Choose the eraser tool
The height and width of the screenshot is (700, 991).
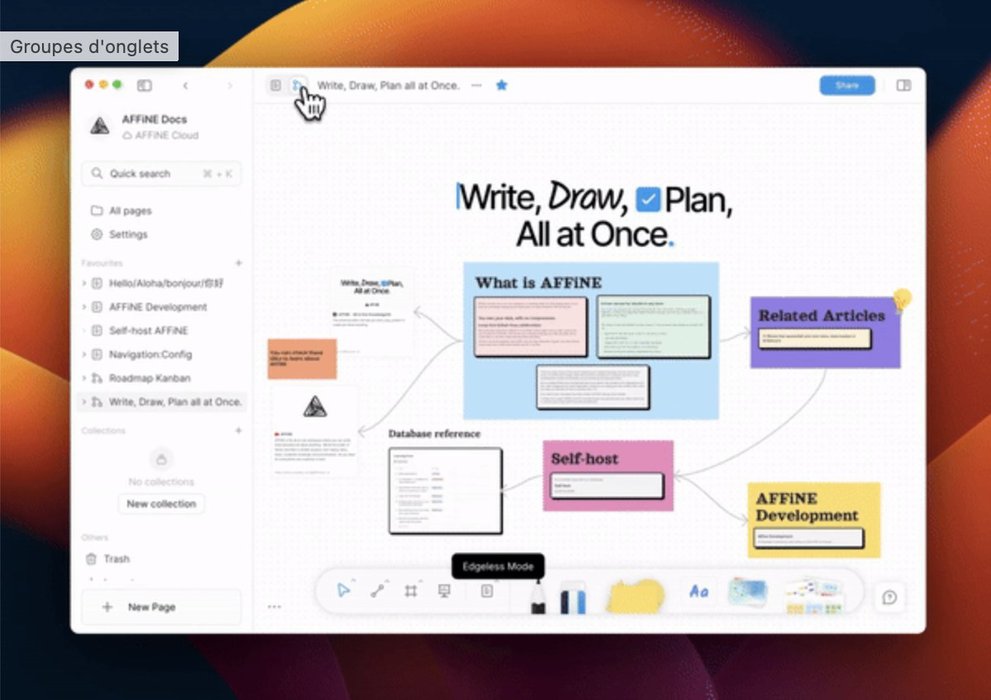[572, 597]
